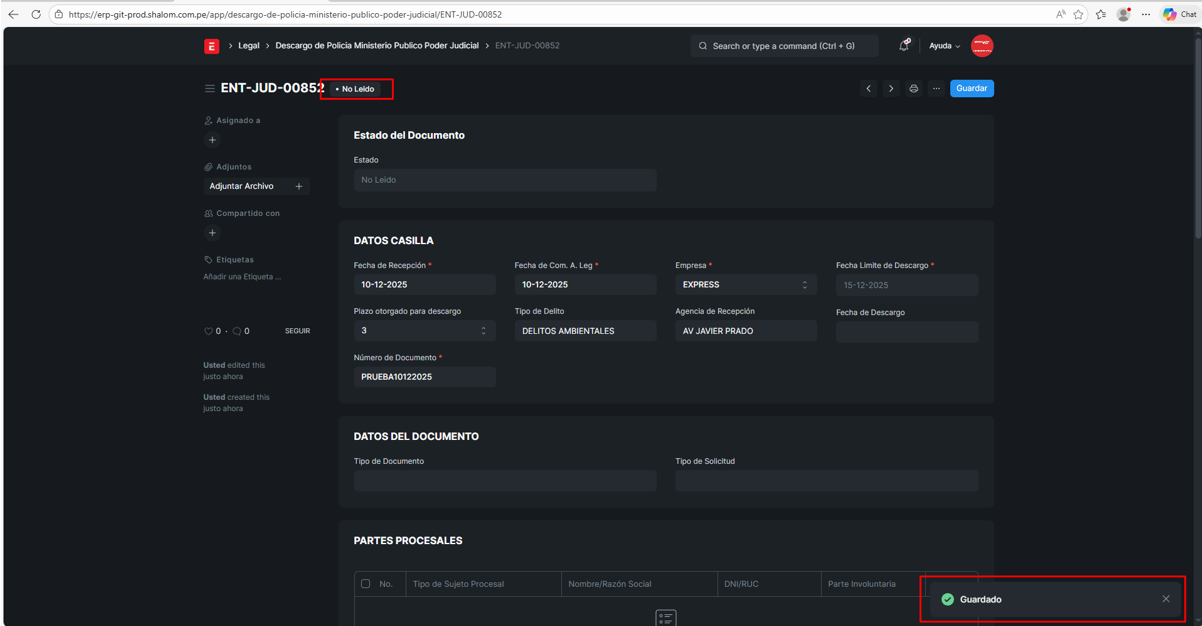Go to previous document arrow
This screenshot has height=626, width=1202.
(x=868, y=89)
